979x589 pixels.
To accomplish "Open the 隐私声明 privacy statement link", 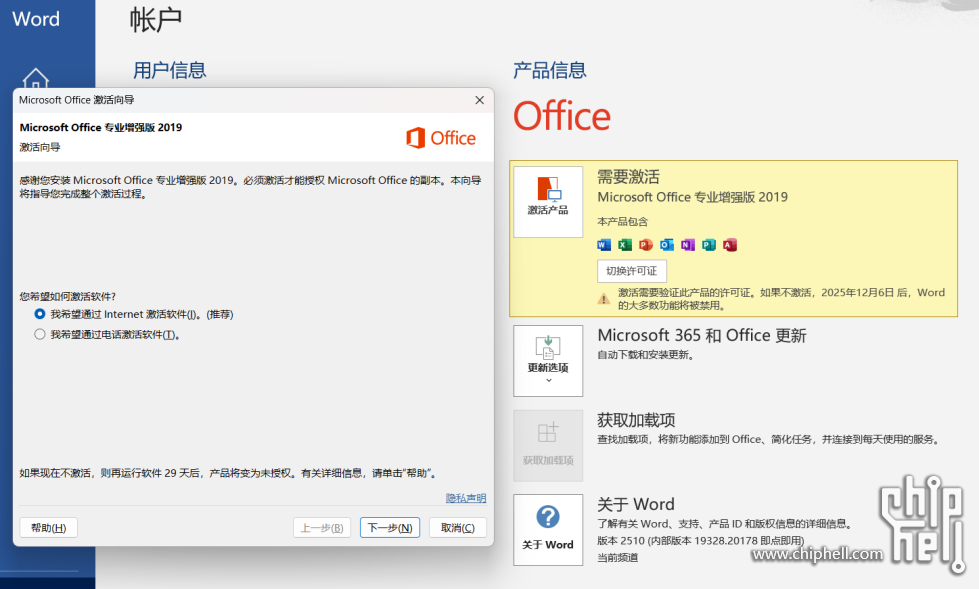I will (465, 498).
